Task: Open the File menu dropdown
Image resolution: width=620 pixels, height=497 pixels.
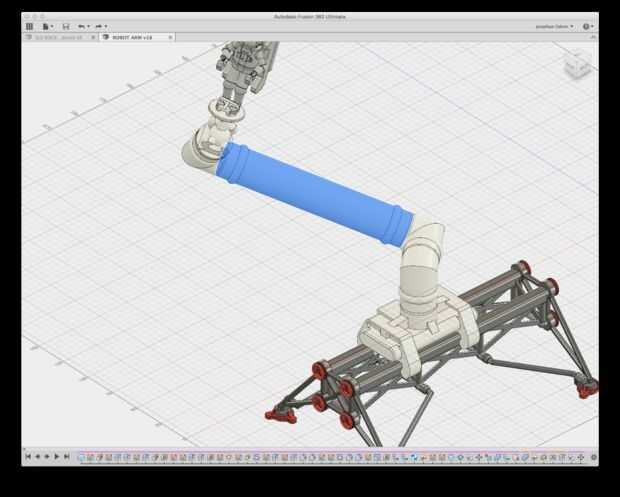Action: pos(47,26)
